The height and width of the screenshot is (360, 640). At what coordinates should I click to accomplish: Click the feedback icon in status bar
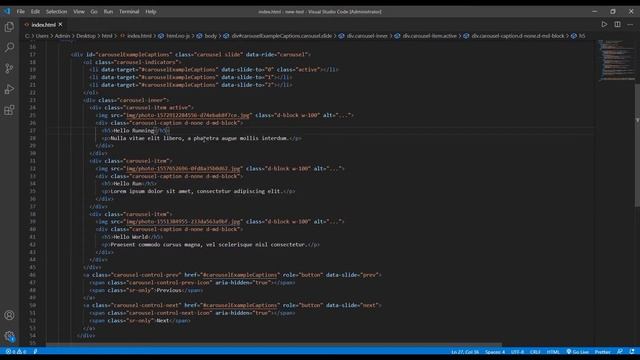620,351
